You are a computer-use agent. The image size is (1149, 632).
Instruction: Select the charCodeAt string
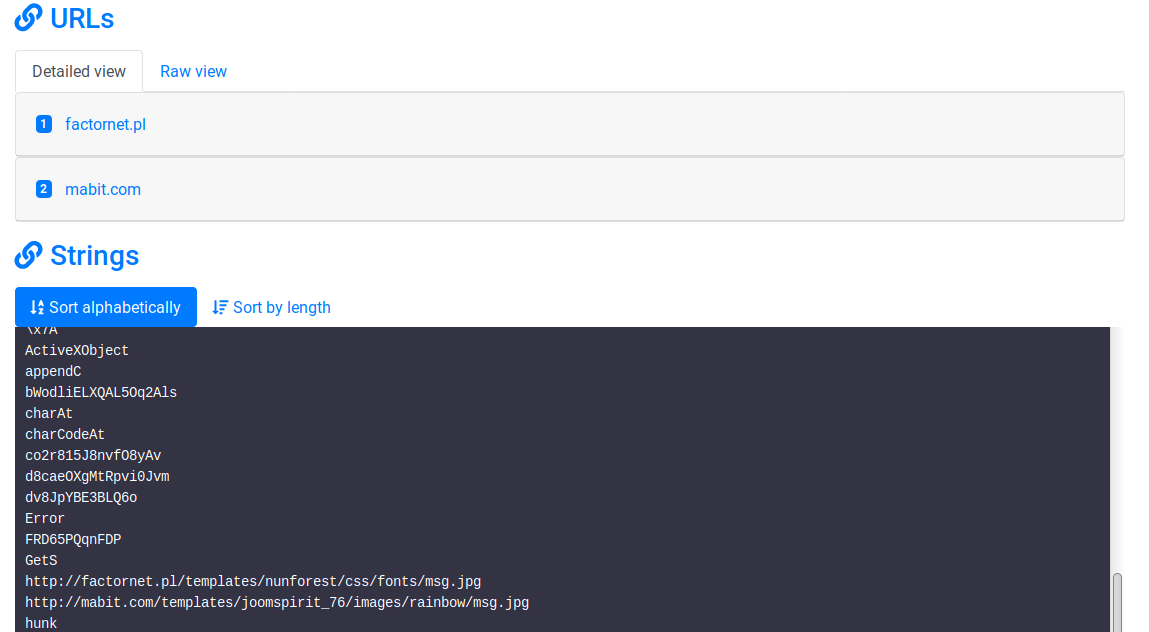[x=65, y=435]
